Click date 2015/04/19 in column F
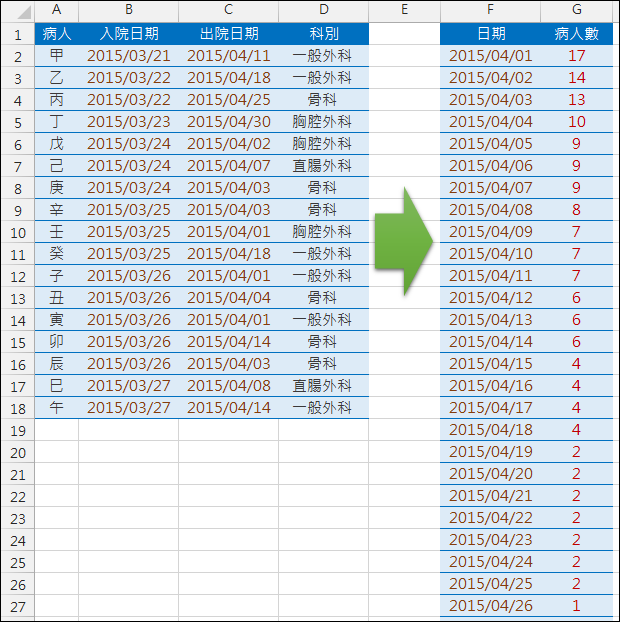620x622 pixels. pos(490,452)
